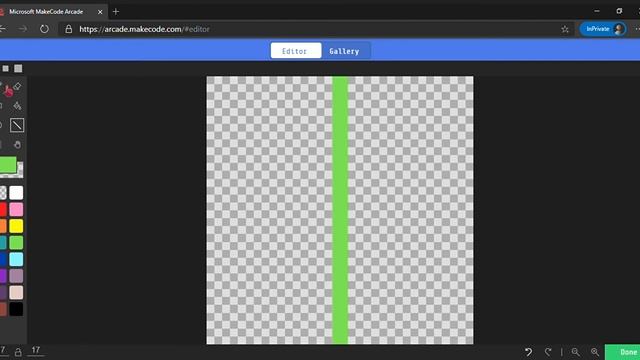640x360 pixels.
Task: Click the green Done button
Action: [622, 352]
